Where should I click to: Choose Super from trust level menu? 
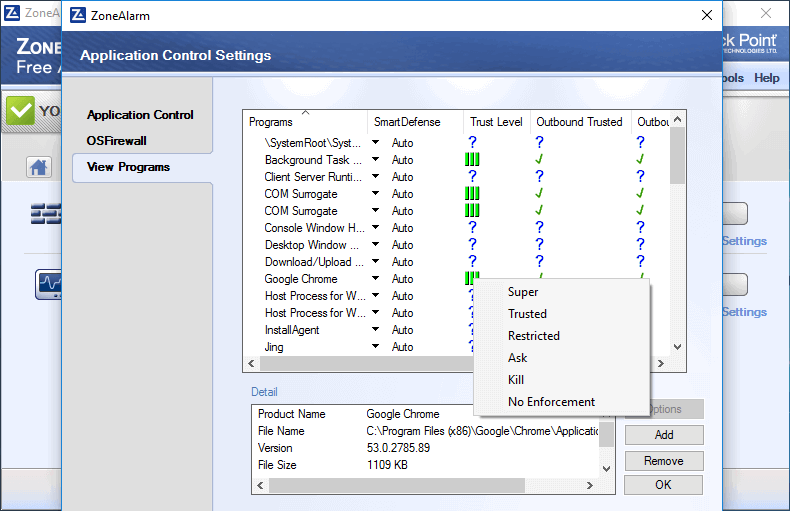coord(562,292)
